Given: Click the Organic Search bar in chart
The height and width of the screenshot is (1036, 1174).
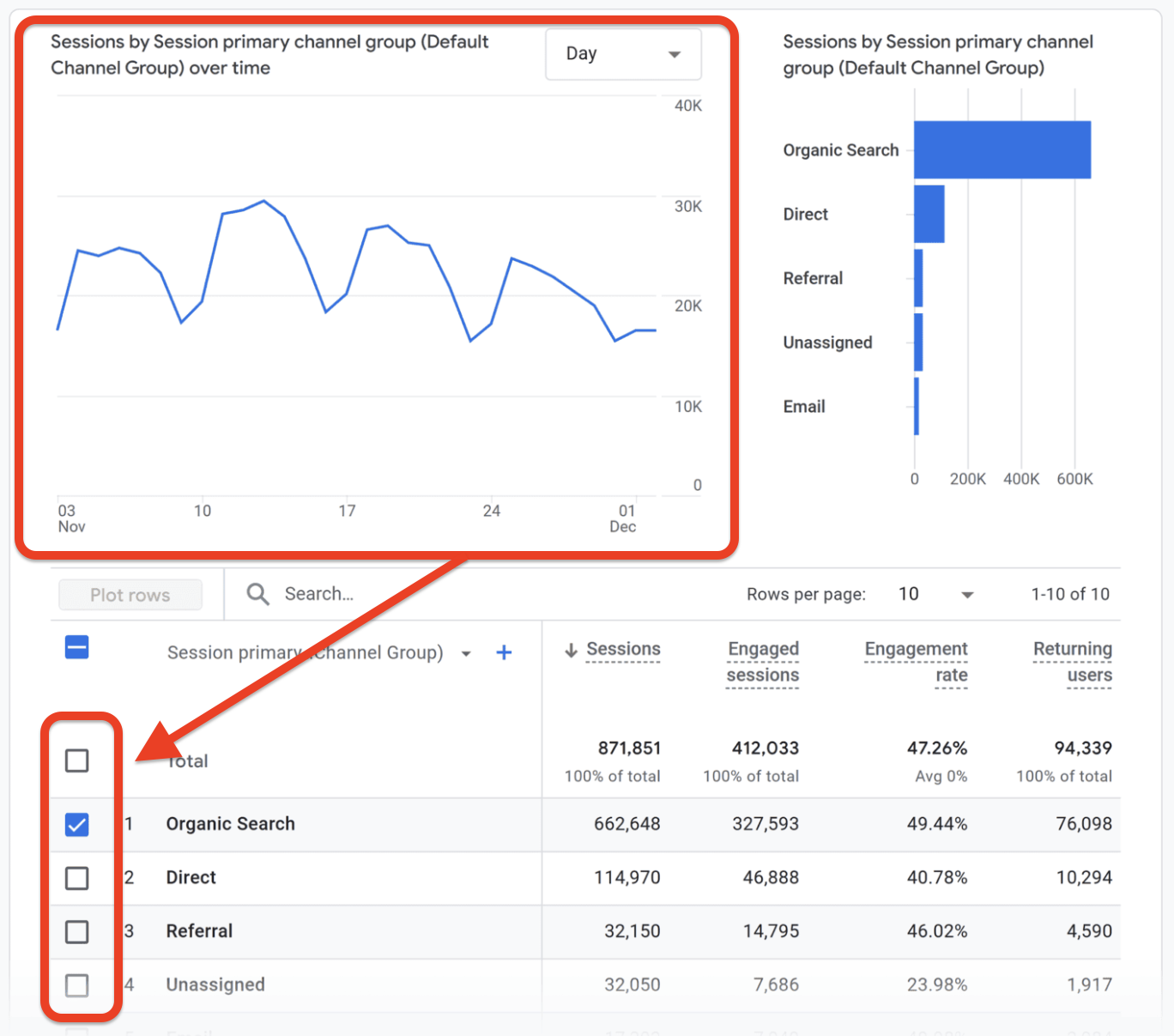Looking at the screenshot, I should 1002,150.
